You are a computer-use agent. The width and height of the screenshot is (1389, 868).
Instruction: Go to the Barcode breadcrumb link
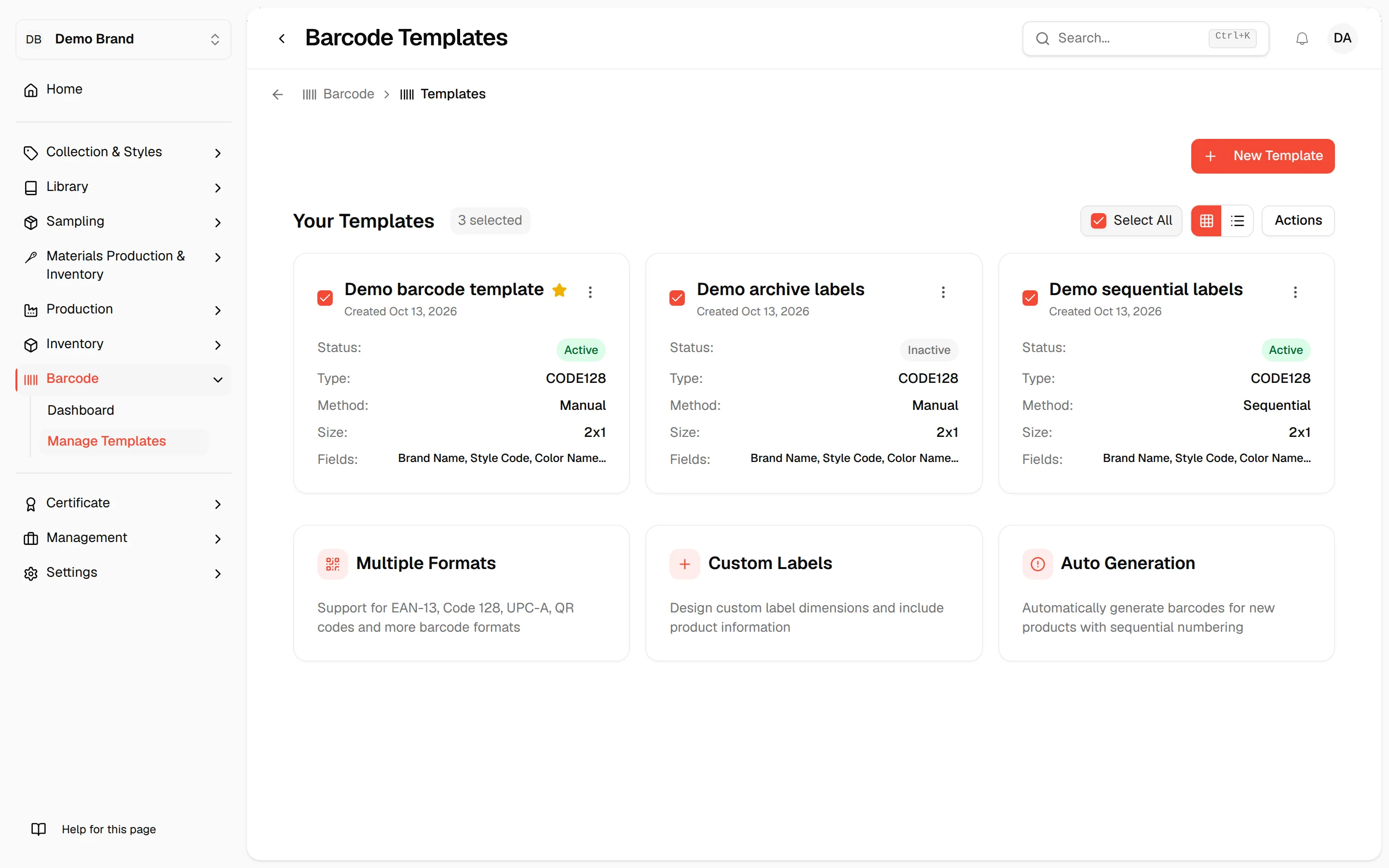click(339, 94)
